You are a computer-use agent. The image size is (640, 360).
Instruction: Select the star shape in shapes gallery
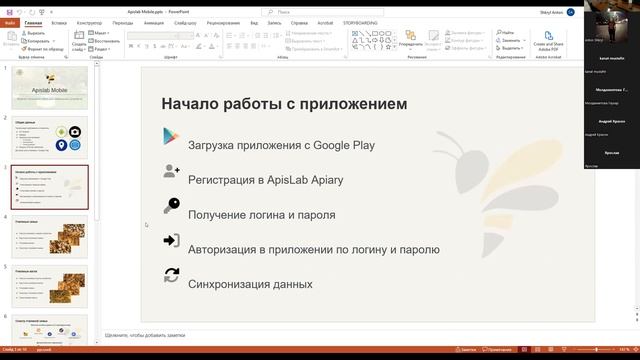(x=388, y=47)
